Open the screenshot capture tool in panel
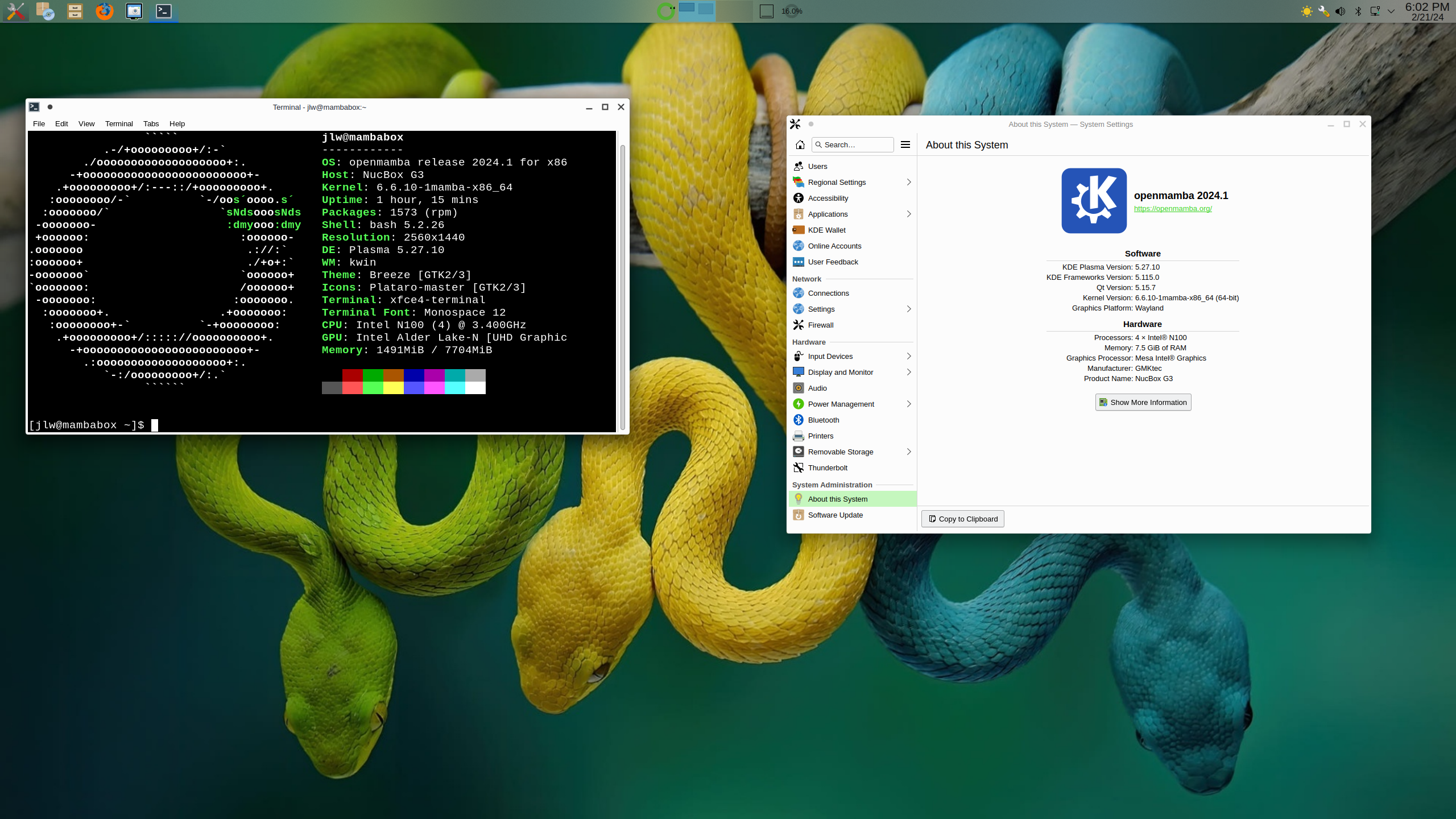The height and width of the screenshot is (819, 1456). pos(134,11)
